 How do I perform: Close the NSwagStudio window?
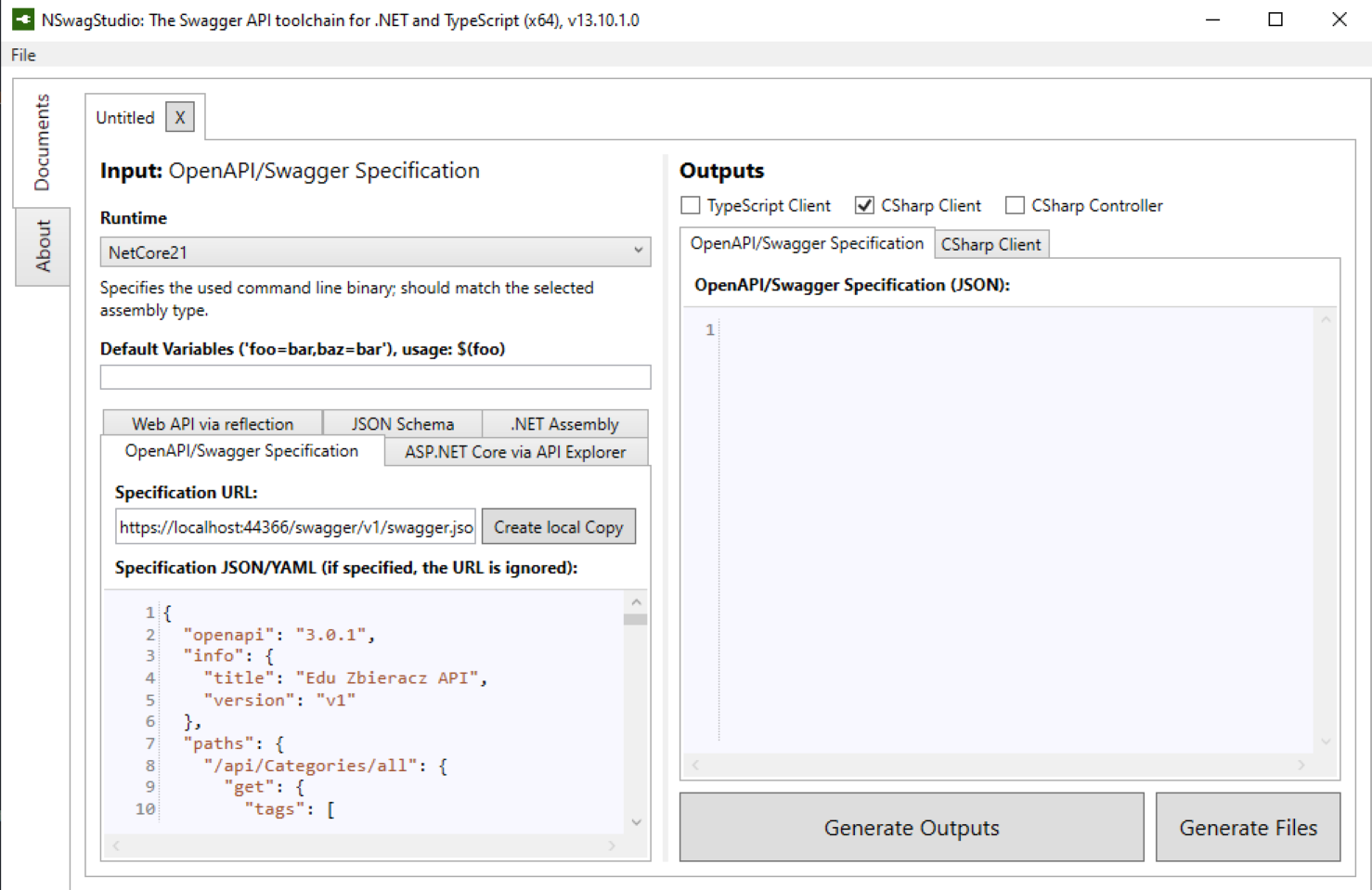point(1339,19)
